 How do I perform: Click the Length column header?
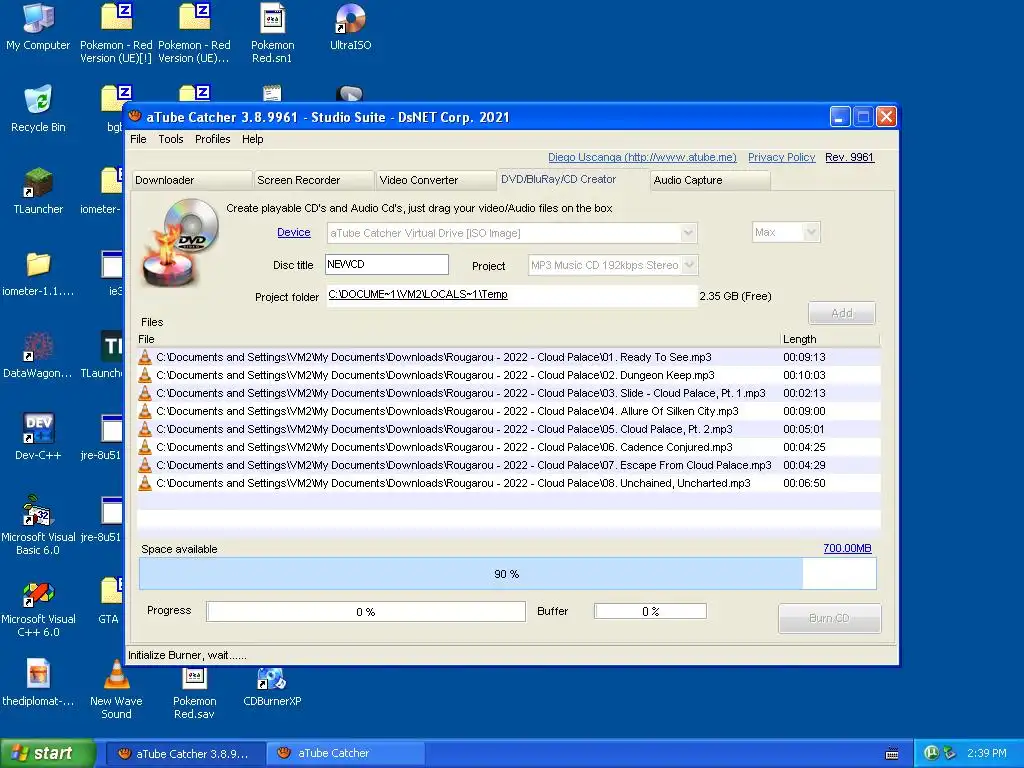pos(829,340)
